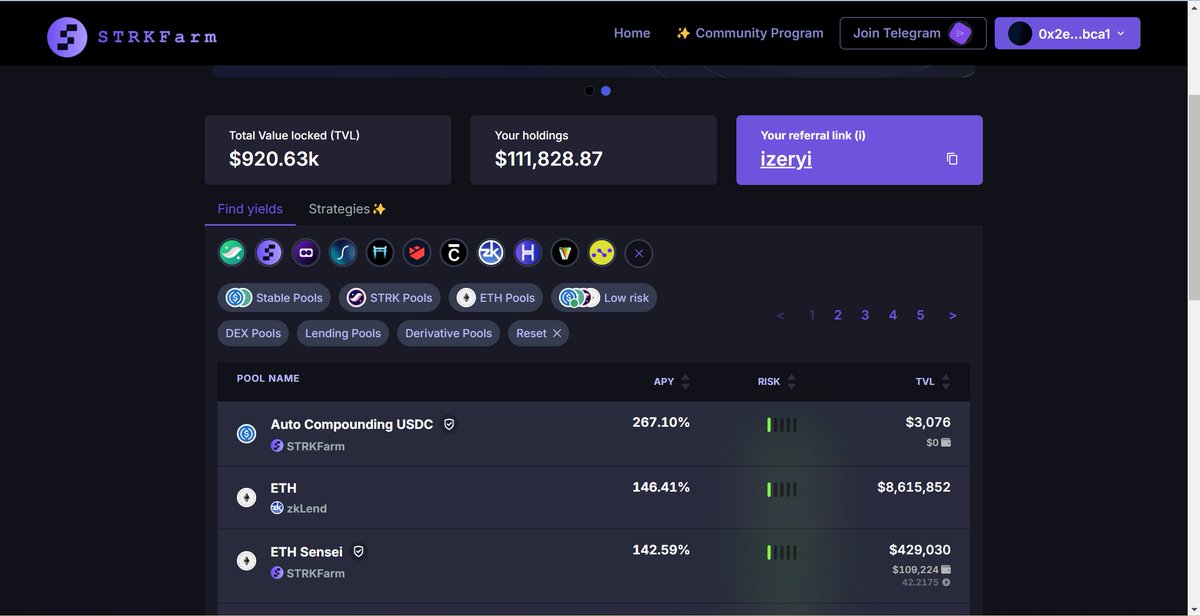Toggle the Lending Pools filter

tap(343, 333)
